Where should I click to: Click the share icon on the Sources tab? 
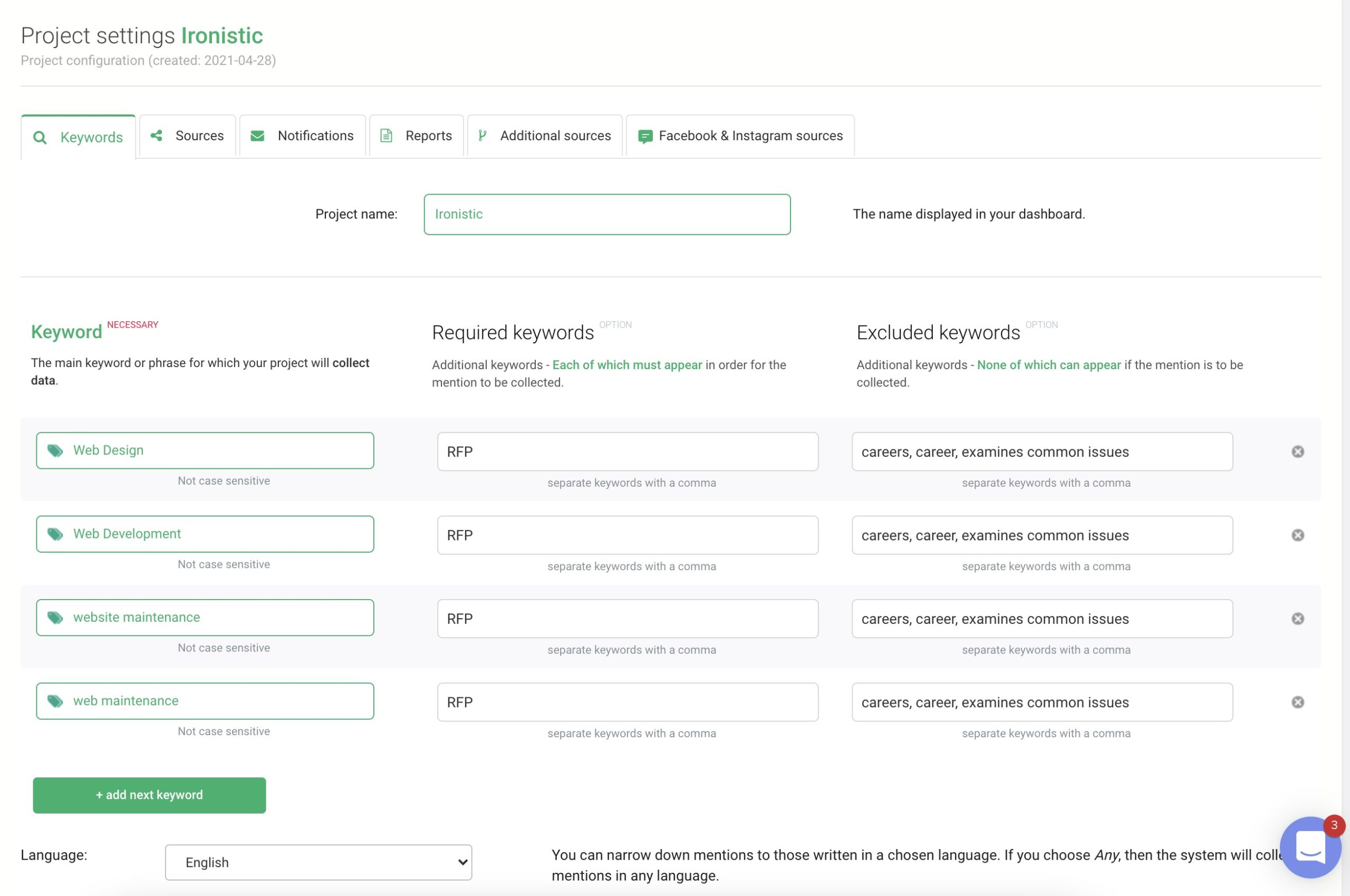156,136
